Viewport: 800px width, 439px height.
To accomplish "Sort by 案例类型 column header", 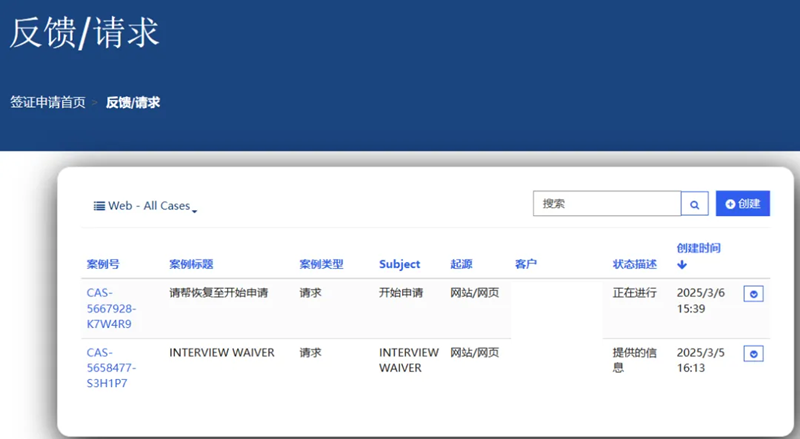I will pos(321,264).
